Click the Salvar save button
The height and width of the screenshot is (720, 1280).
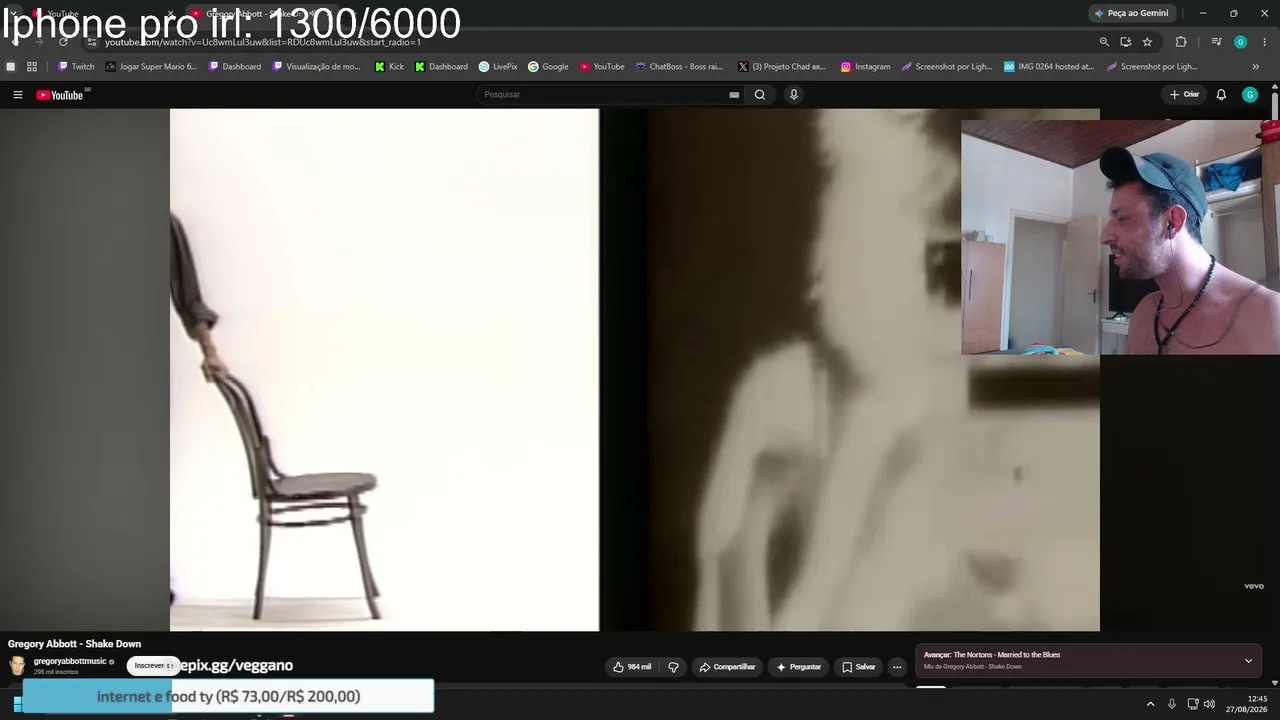[858, 667]
